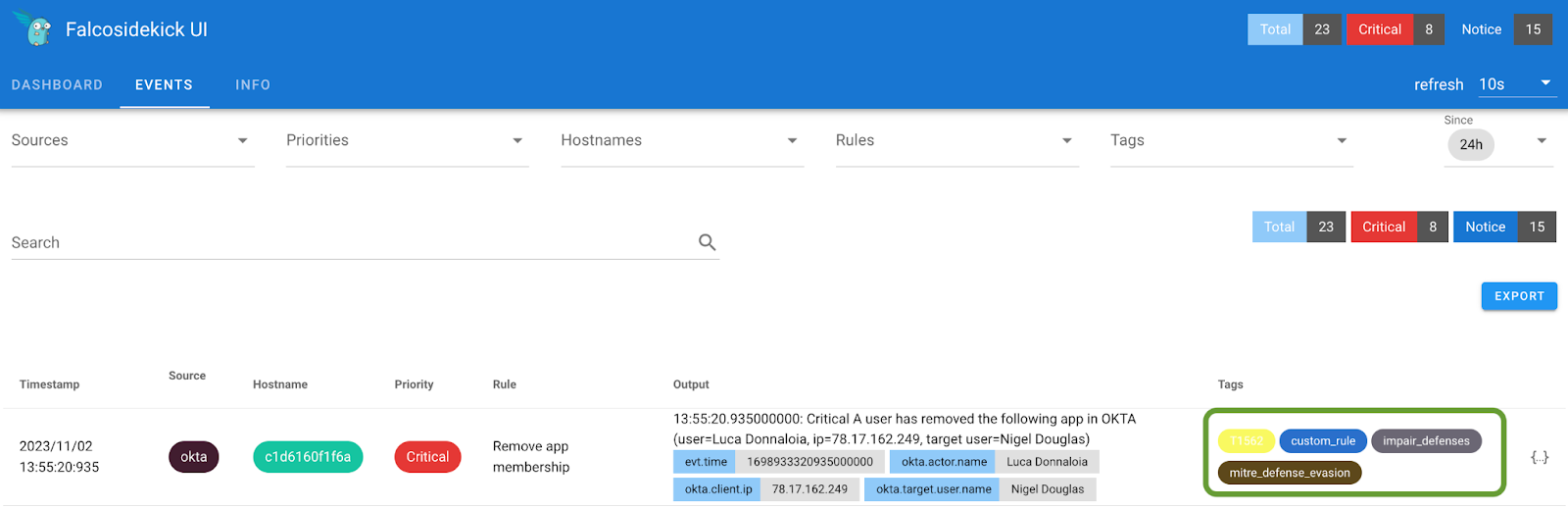Toggle the Total filter above Export
The image size is (1568, 509).
[1279, 227]
